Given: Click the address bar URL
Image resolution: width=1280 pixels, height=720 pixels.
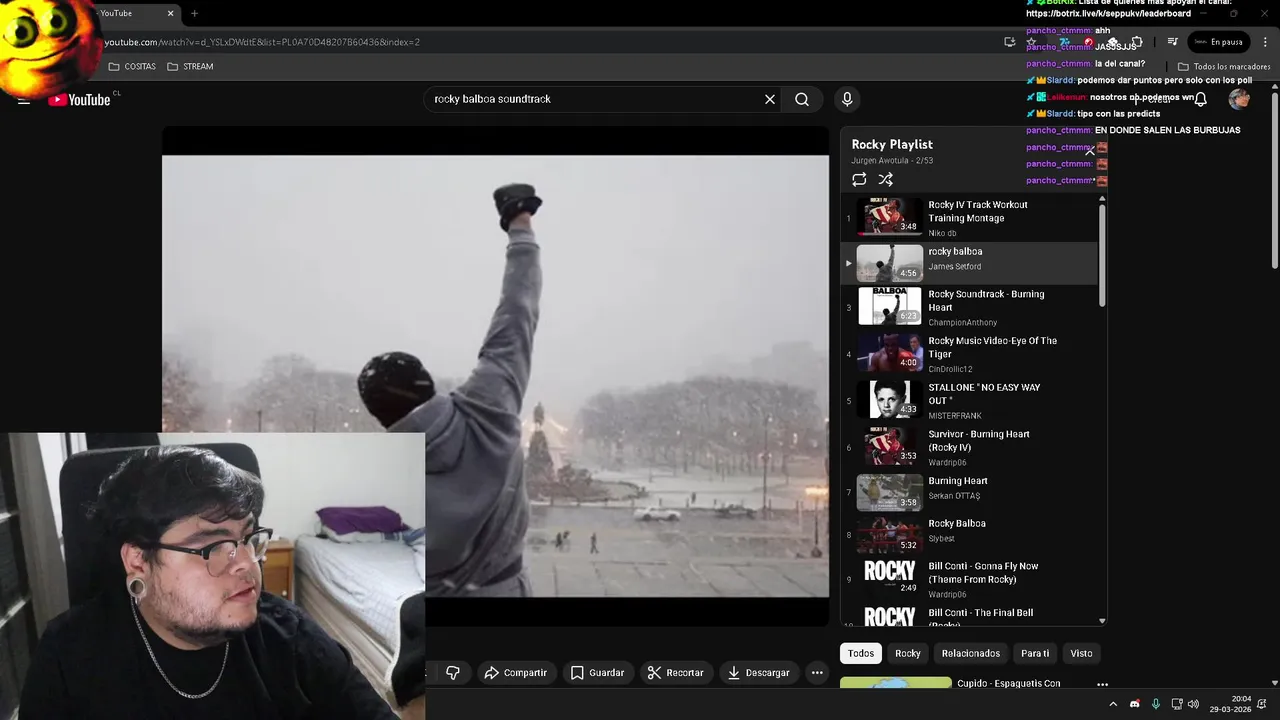Looking at the screenshot, I should (262, 42).
